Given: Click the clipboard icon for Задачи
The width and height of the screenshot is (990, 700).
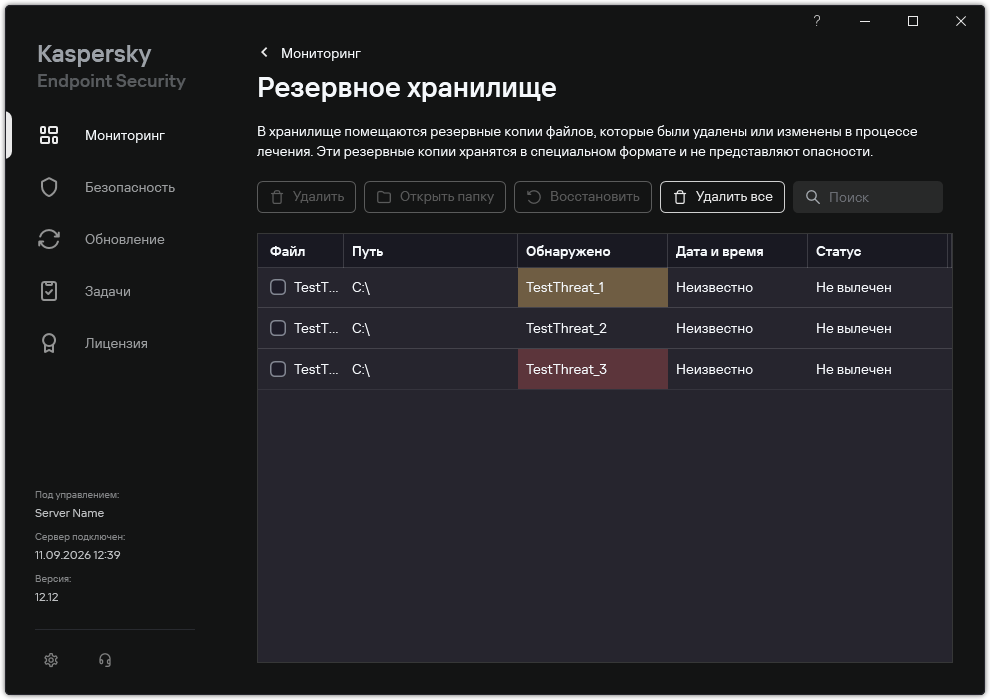Looking at the screenshot, I should click(49, 291).
